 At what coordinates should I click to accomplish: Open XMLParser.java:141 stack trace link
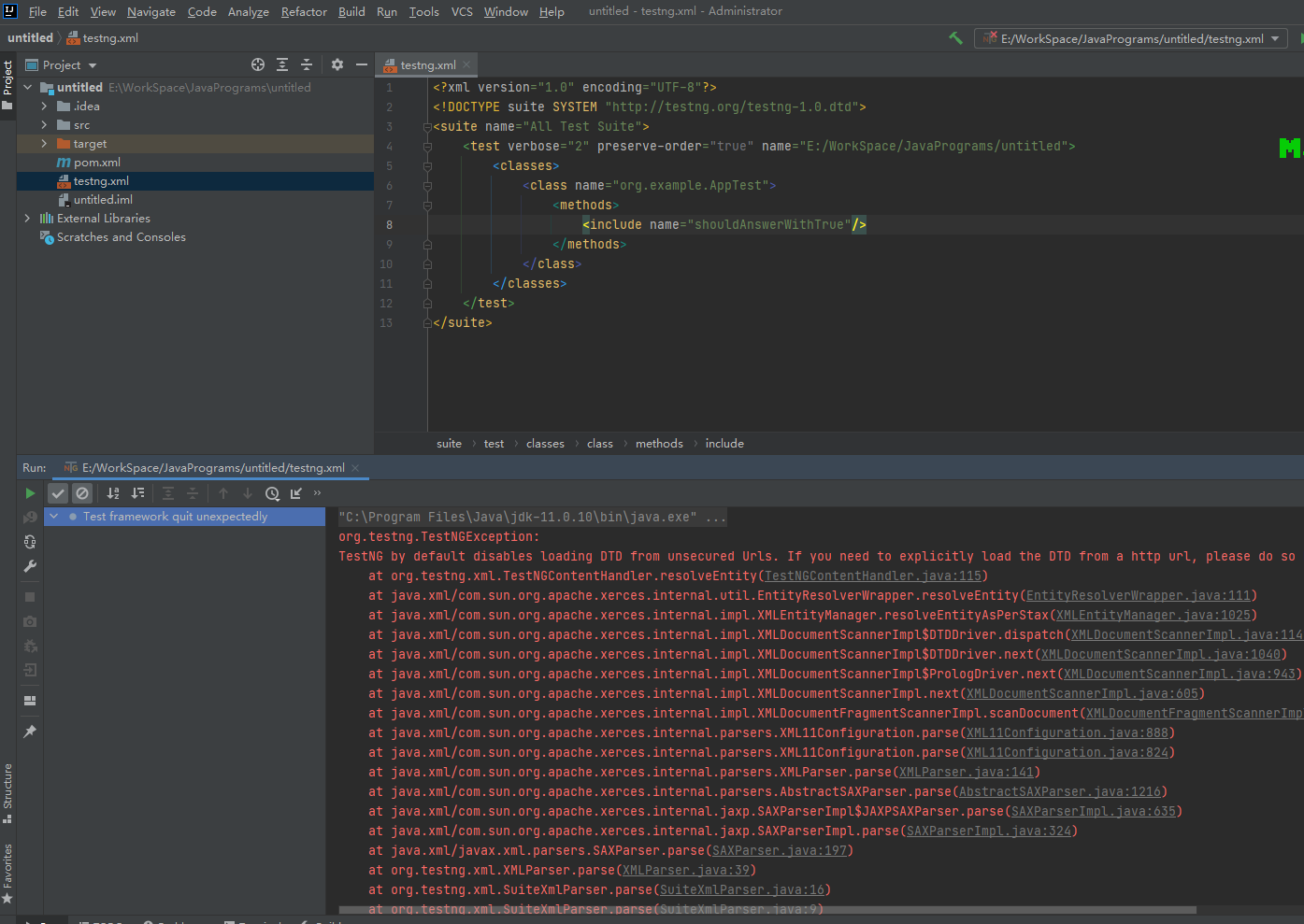click(x=967, y=773)
